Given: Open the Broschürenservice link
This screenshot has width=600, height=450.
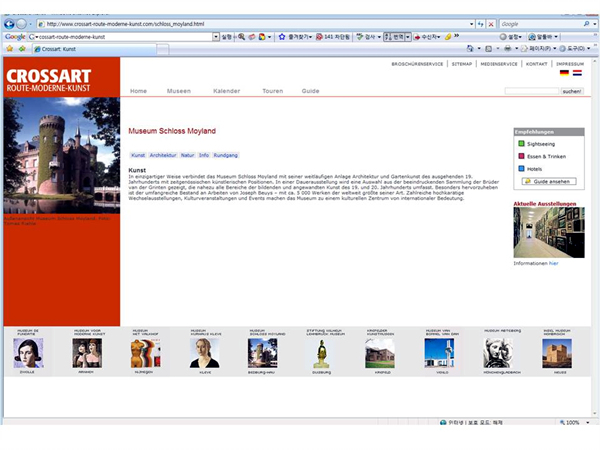Looking at the screenshot, I should tap(417, 64).
